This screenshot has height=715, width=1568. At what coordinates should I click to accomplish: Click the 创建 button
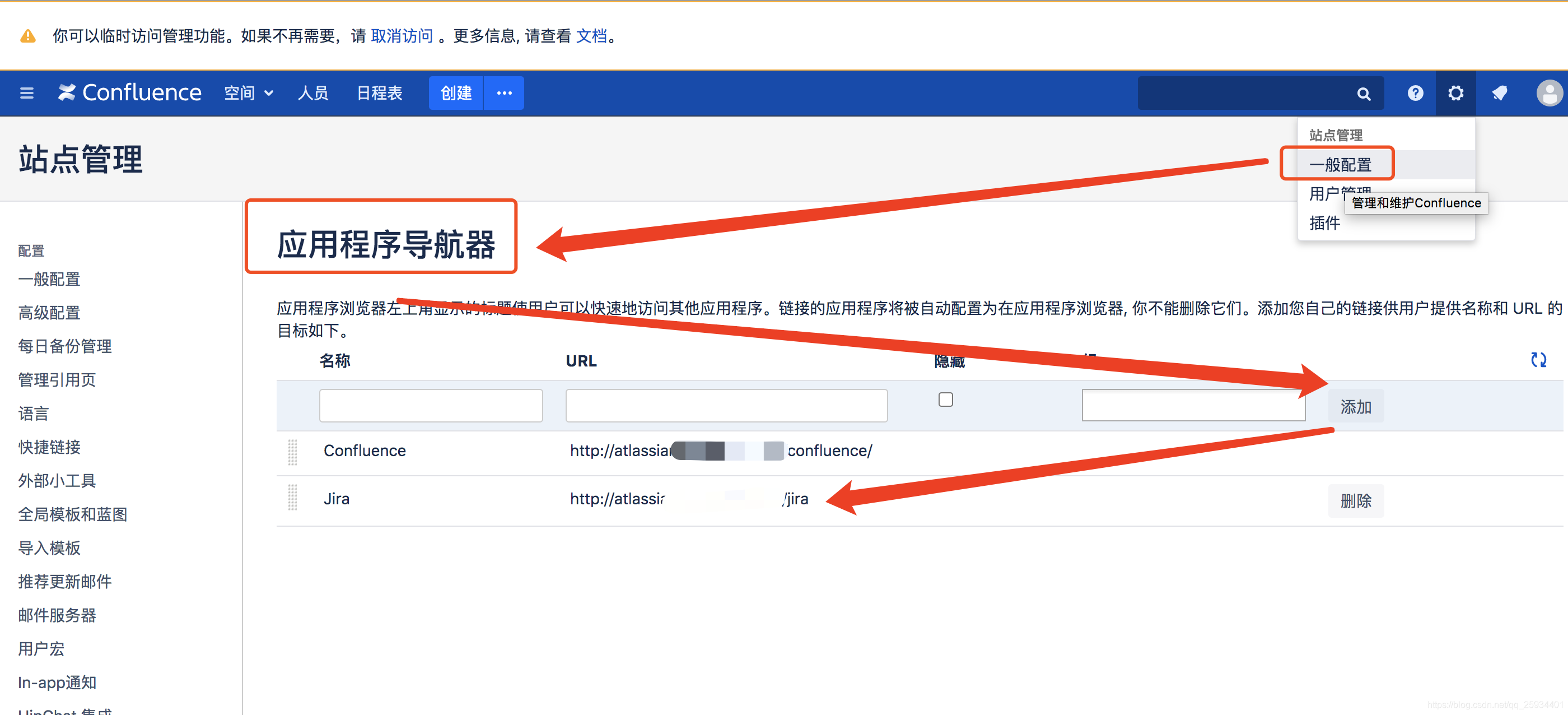(x=456, y=93)
